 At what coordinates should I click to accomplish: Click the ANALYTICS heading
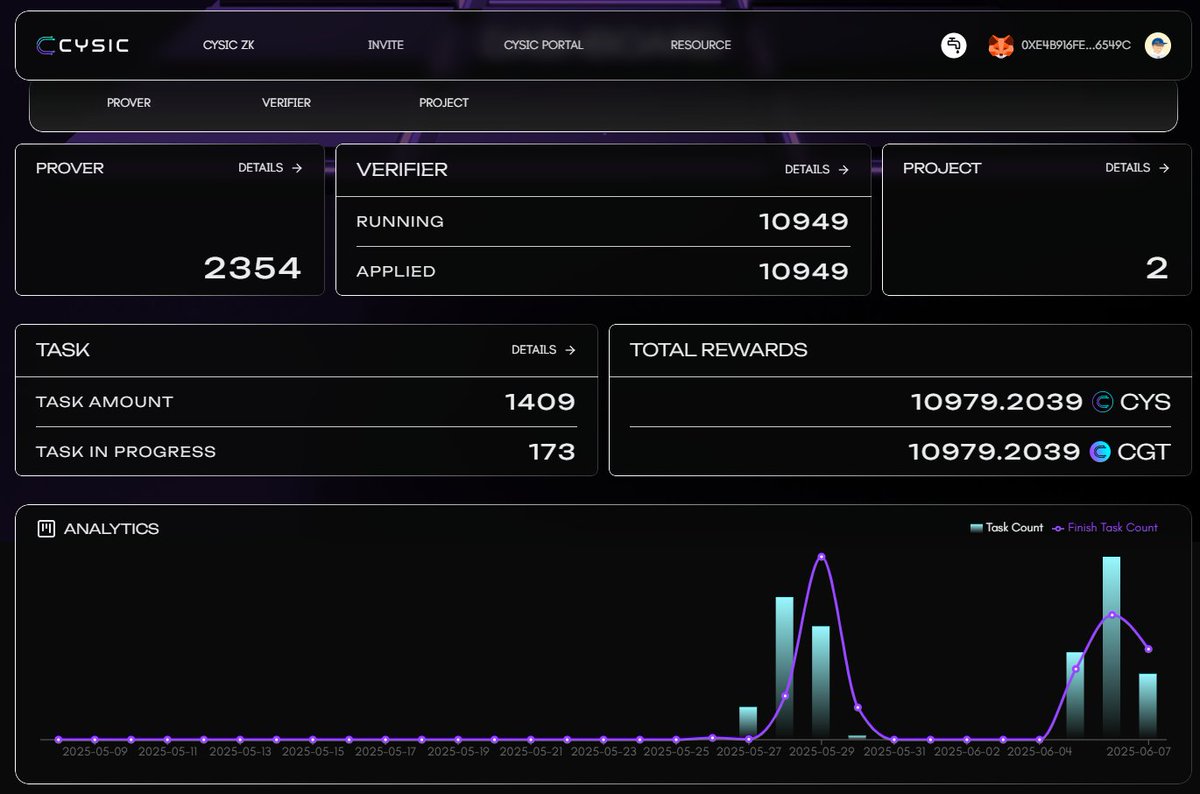111,528
